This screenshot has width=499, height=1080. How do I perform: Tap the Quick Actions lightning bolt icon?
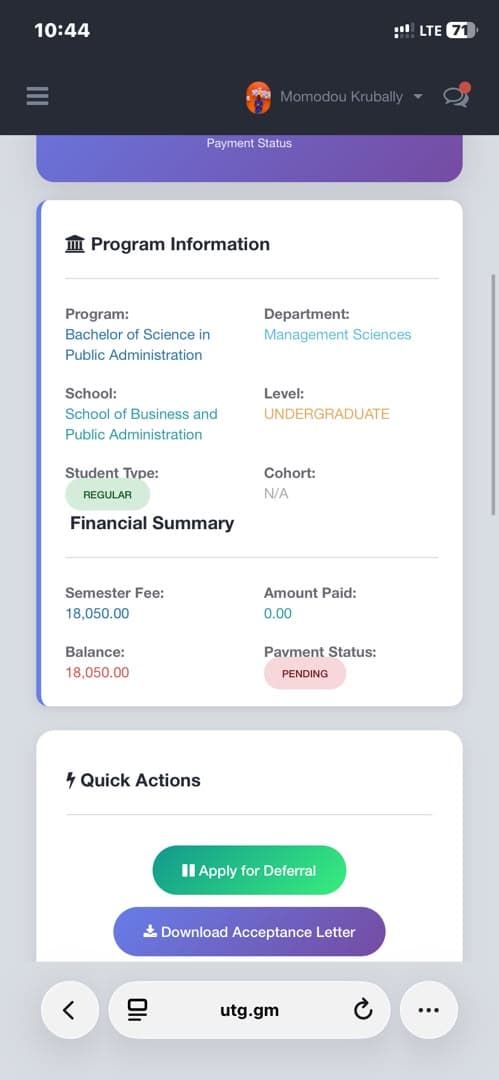click(x=70, y=780)
